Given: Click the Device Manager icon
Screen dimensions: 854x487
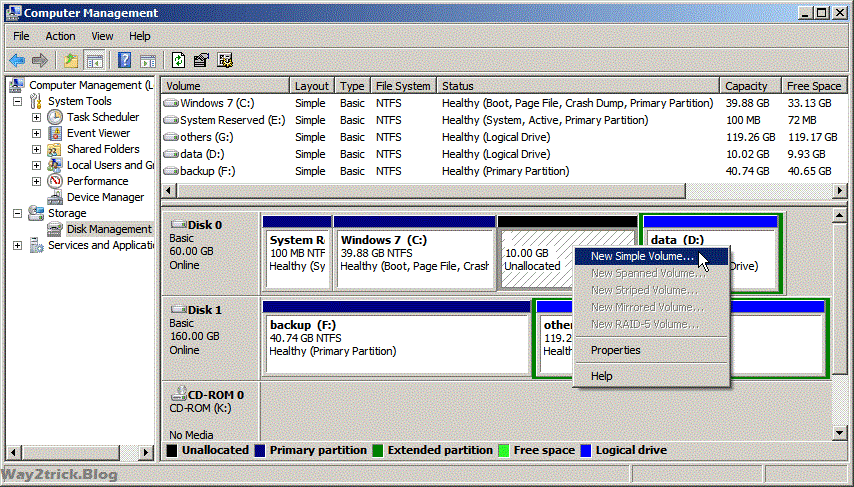Looking at the screenshot, I should [54, 197].
